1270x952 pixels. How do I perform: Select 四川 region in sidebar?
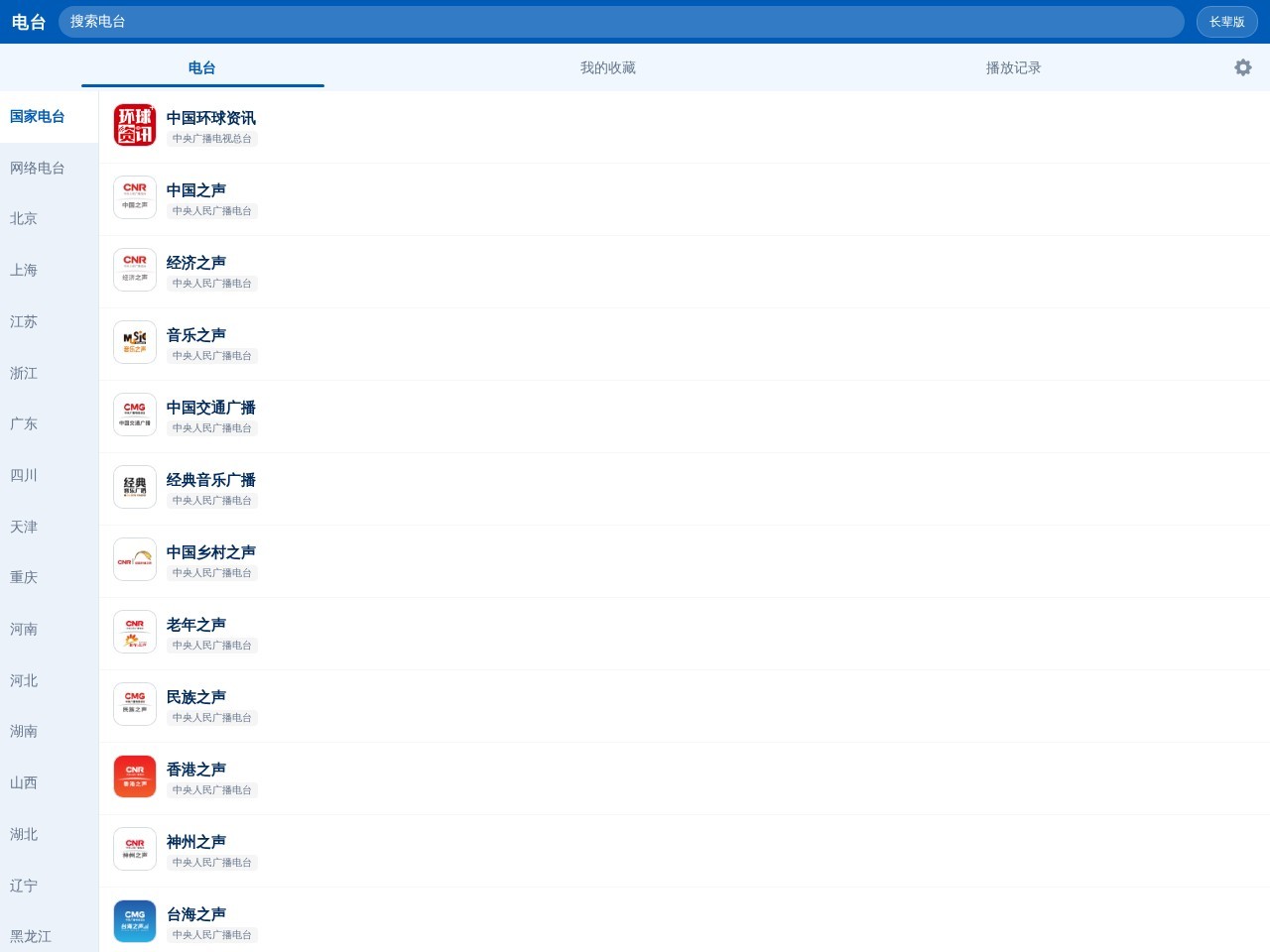click(x=50, y=475)
